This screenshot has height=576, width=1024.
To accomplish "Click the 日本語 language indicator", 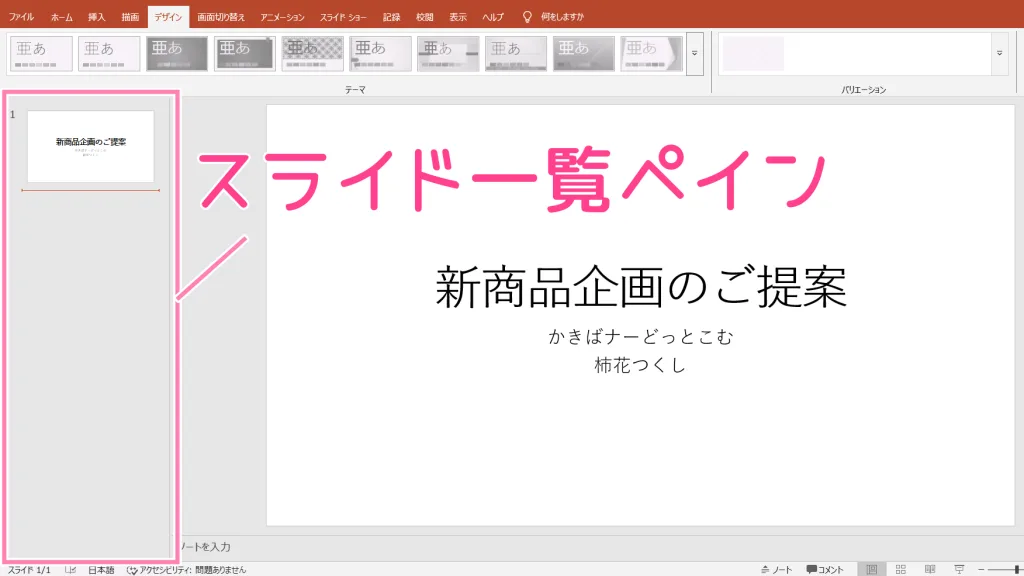I will pyautogui.click(x=101, y=569).
